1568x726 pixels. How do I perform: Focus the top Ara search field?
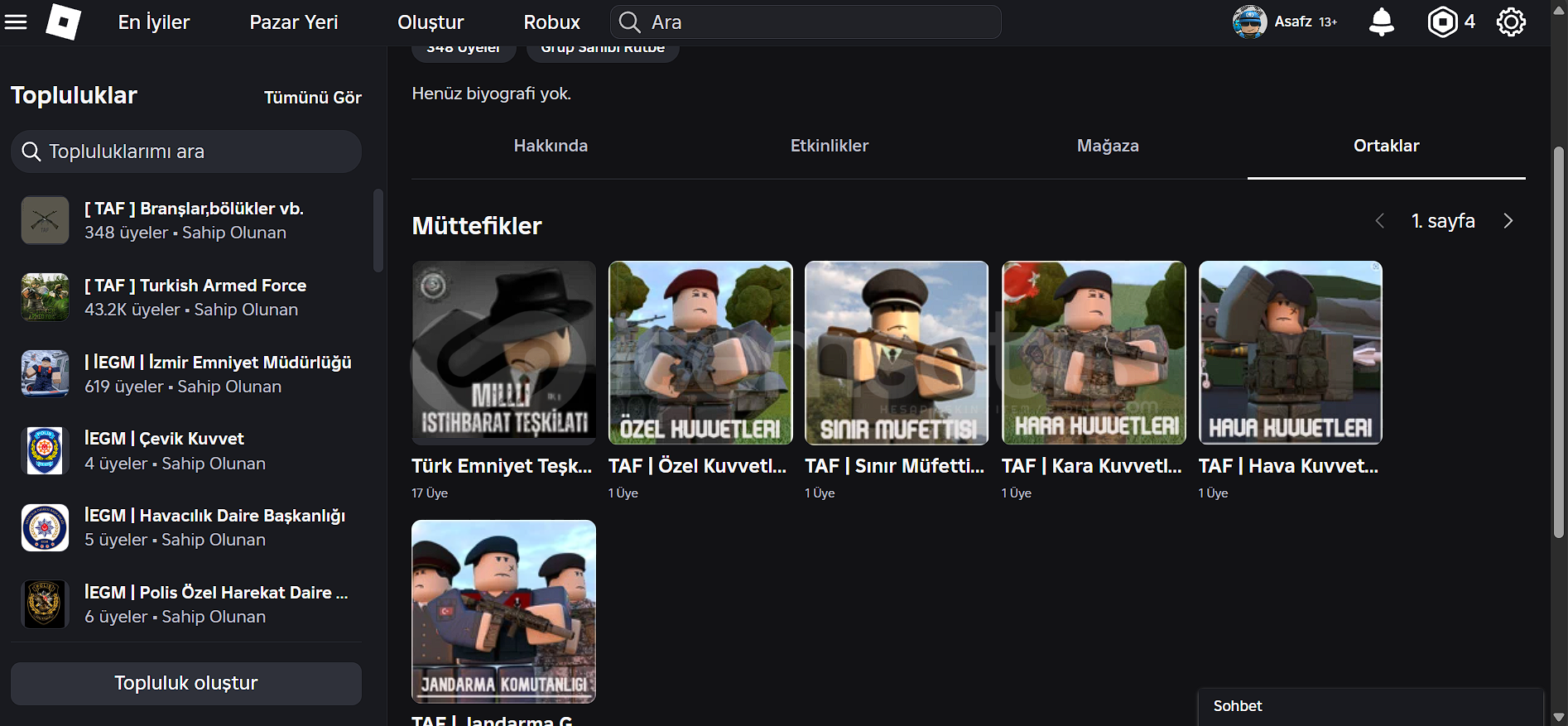806,22
